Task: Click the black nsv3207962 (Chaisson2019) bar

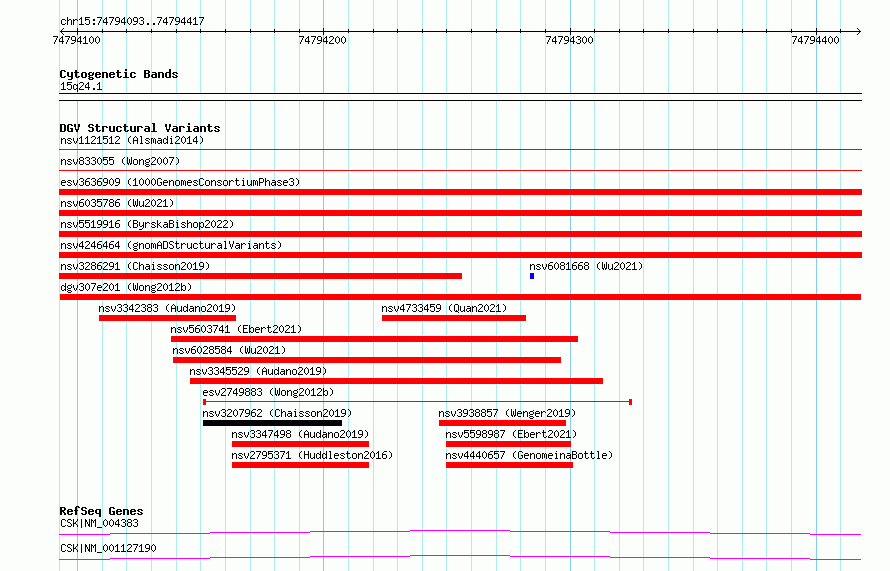Action: coord(272,423)
